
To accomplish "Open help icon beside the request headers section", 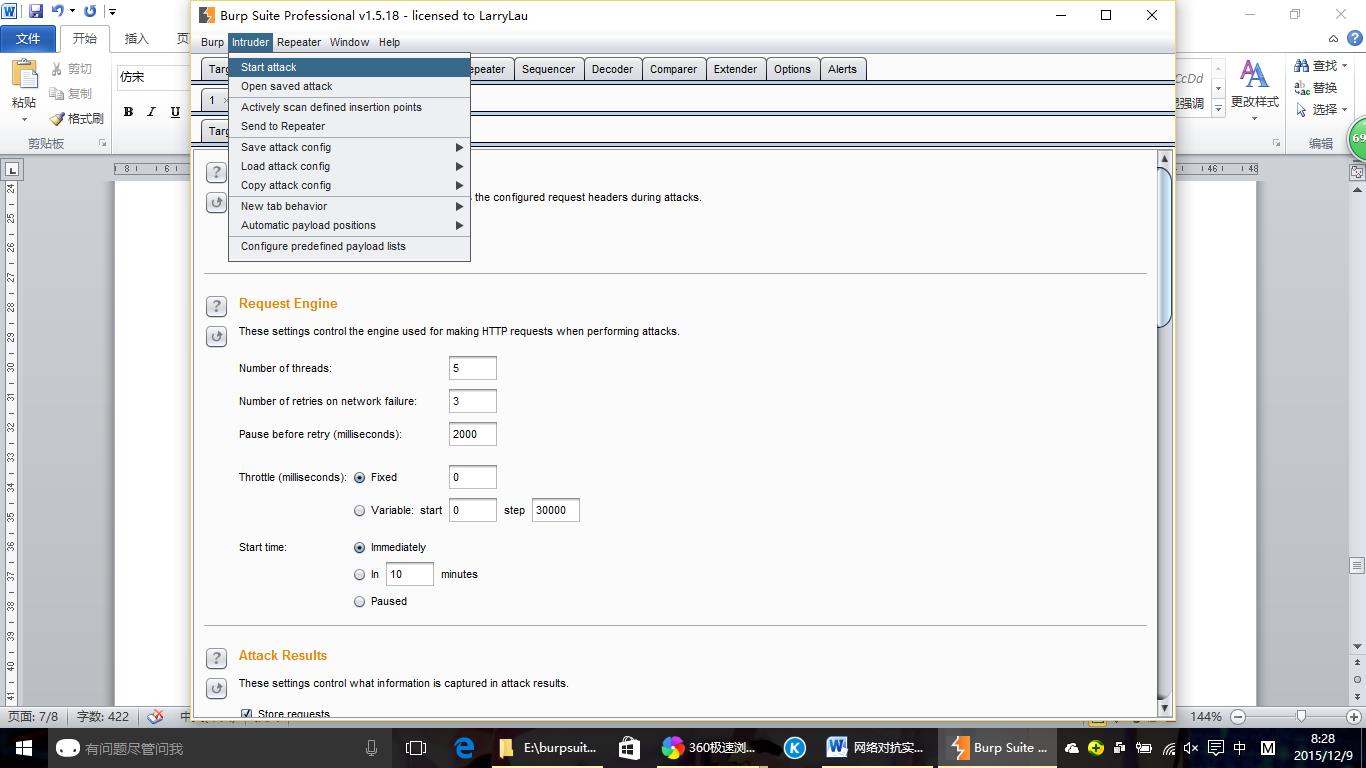I will [216, 172].
